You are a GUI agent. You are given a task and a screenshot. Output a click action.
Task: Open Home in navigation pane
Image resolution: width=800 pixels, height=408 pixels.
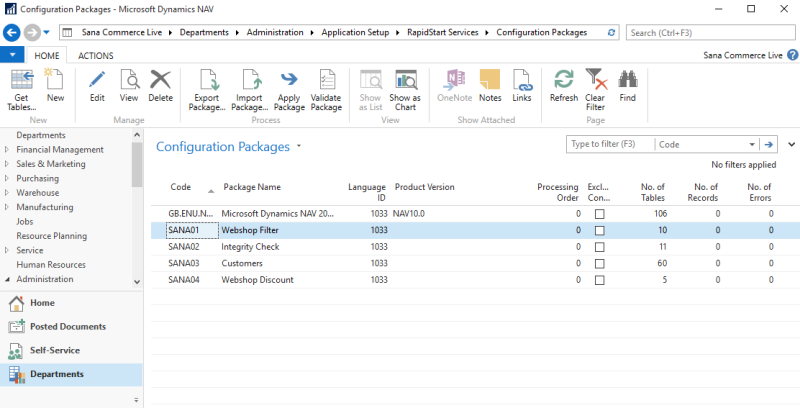click(71, 303)
